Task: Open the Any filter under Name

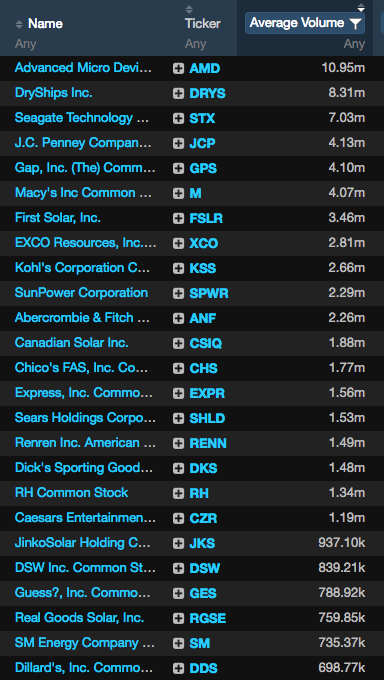Action: pyautogui.click(x=26, y=44)
